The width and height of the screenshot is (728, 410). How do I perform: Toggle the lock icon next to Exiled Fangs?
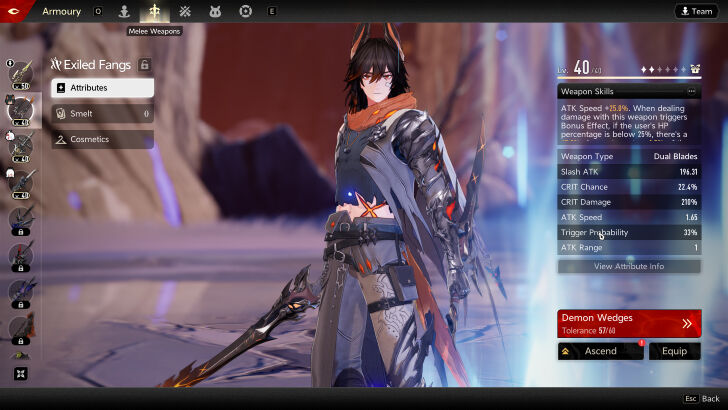(145, 65)
